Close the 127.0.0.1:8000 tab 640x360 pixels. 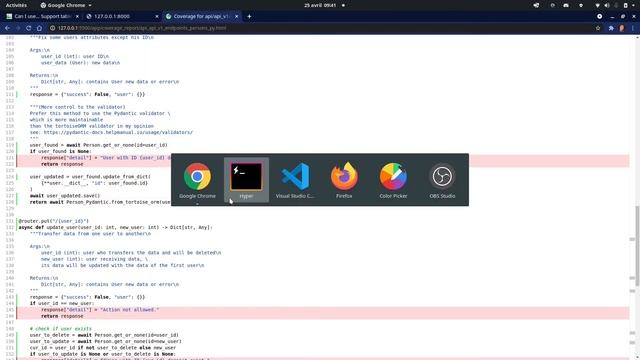pyautogui.click(x=157, y=16)
